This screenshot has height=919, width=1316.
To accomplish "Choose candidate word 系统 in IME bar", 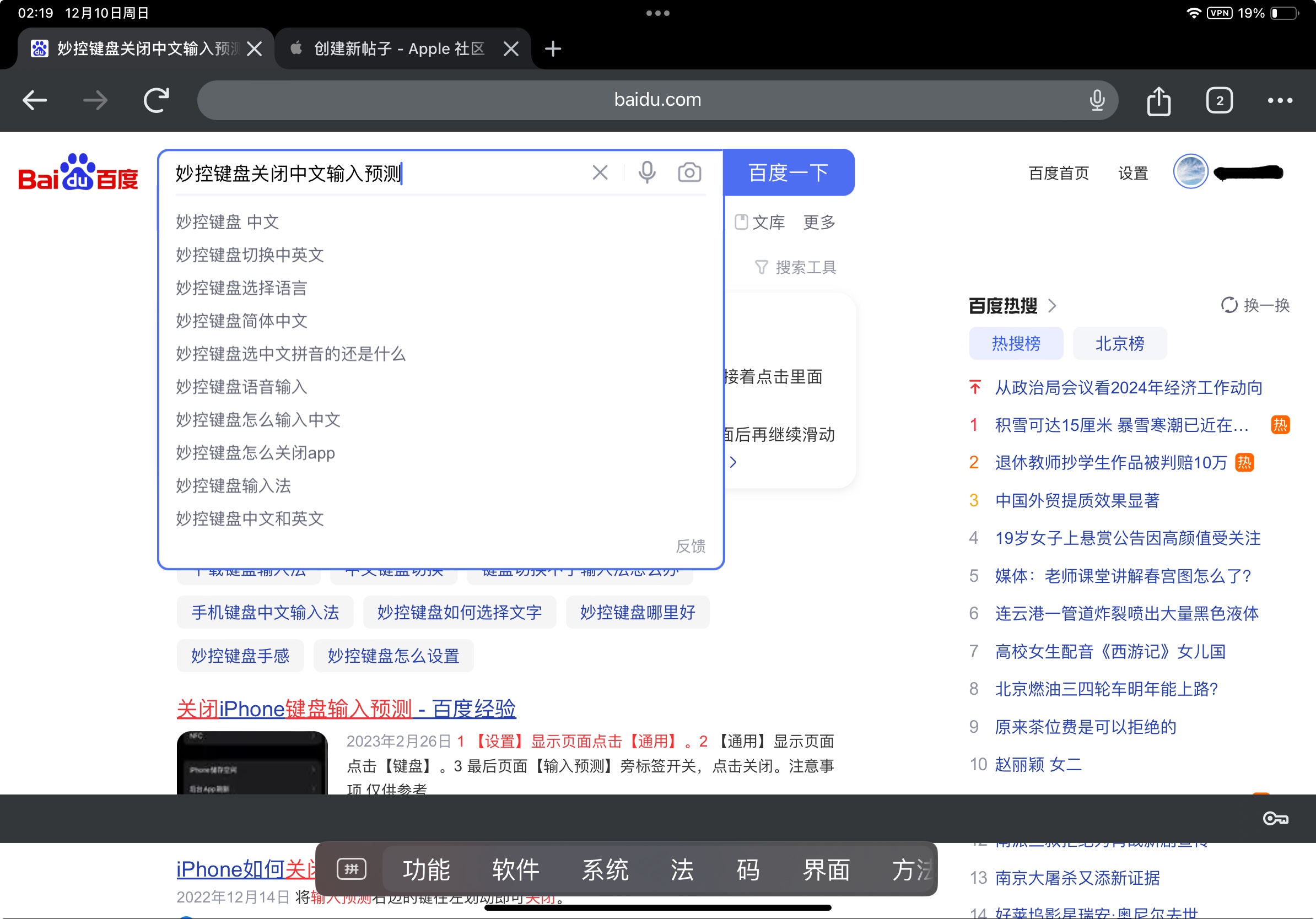I will [605, 869].
